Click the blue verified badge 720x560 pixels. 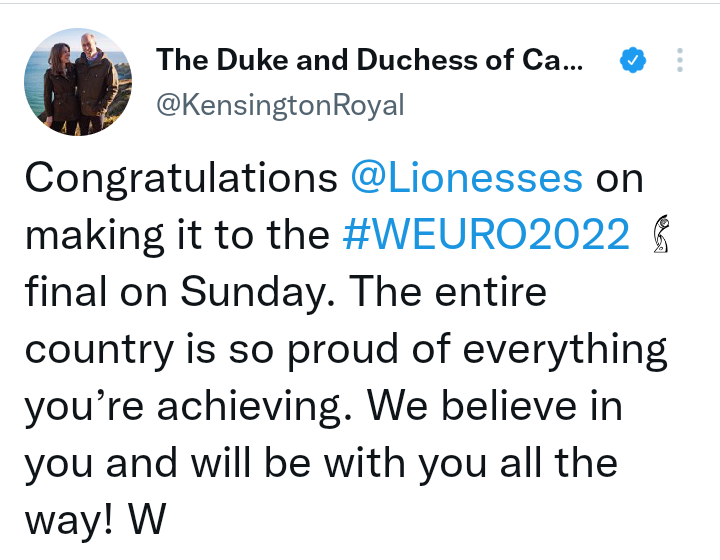[631, 61]
